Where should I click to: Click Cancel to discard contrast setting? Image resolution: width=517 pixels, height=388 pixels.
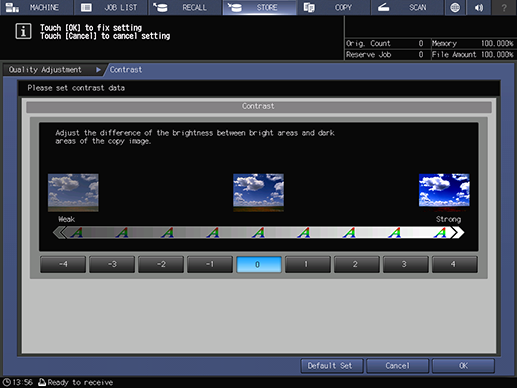(x=397, y=366)
